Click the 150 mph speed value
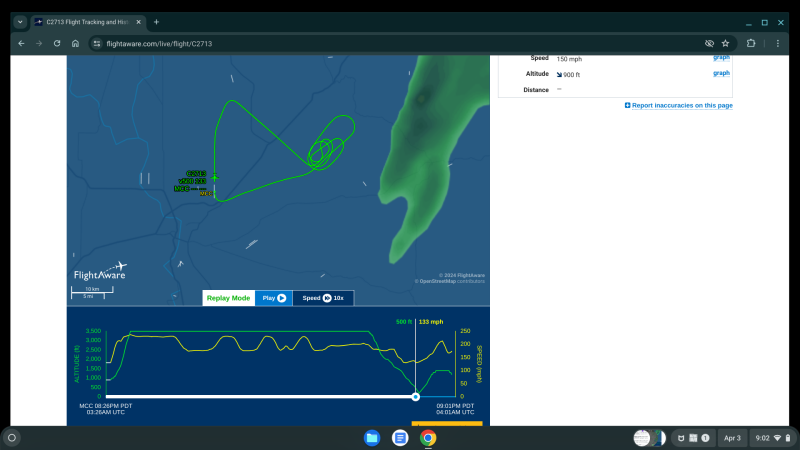Screen dimensions: 800x450 (569, 59)
